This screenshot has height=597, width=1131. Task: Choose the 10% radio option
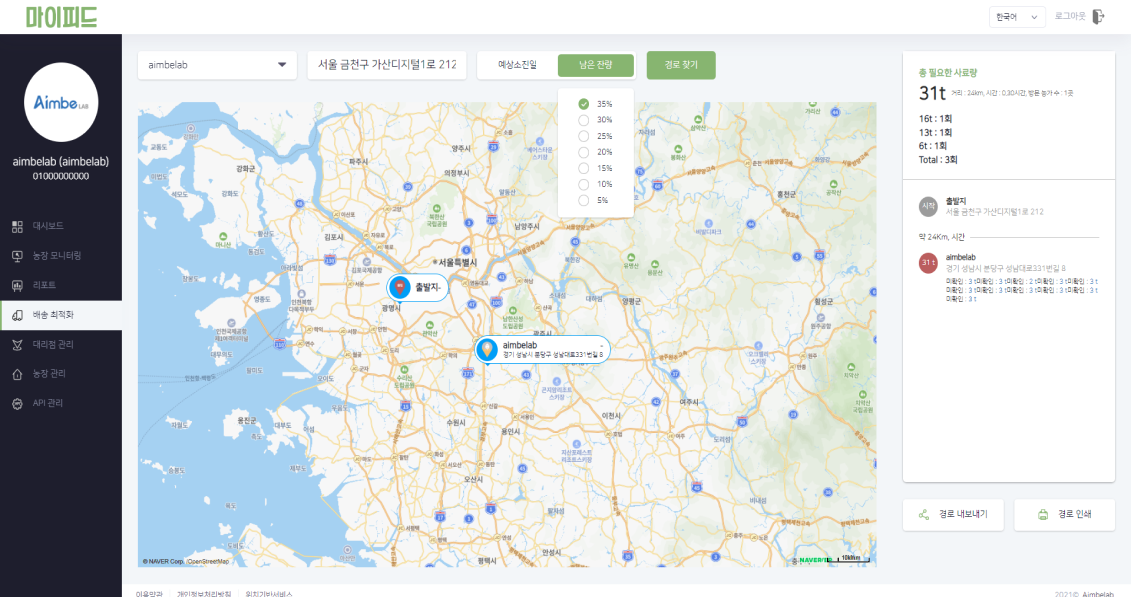pos(584,185)
